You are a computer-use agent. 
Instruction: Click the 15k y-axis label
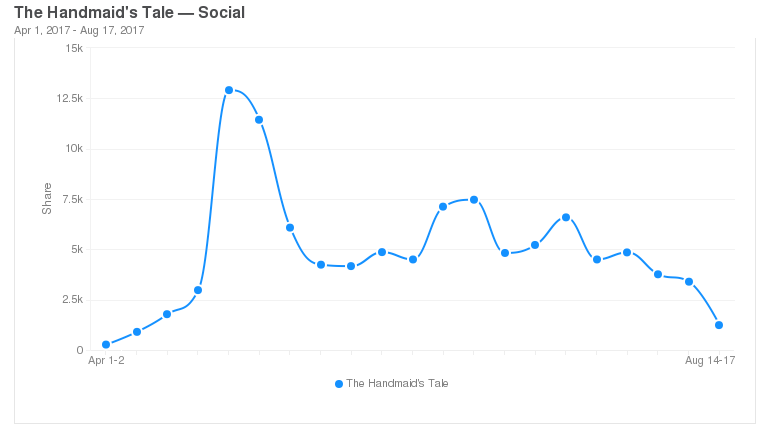(74, 48)
